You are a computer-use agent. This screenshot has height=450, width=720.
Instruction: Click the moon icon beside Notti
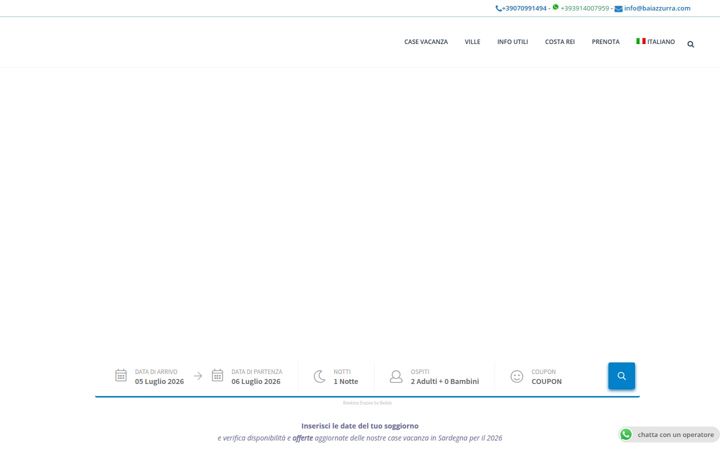[x=319, y=377]
